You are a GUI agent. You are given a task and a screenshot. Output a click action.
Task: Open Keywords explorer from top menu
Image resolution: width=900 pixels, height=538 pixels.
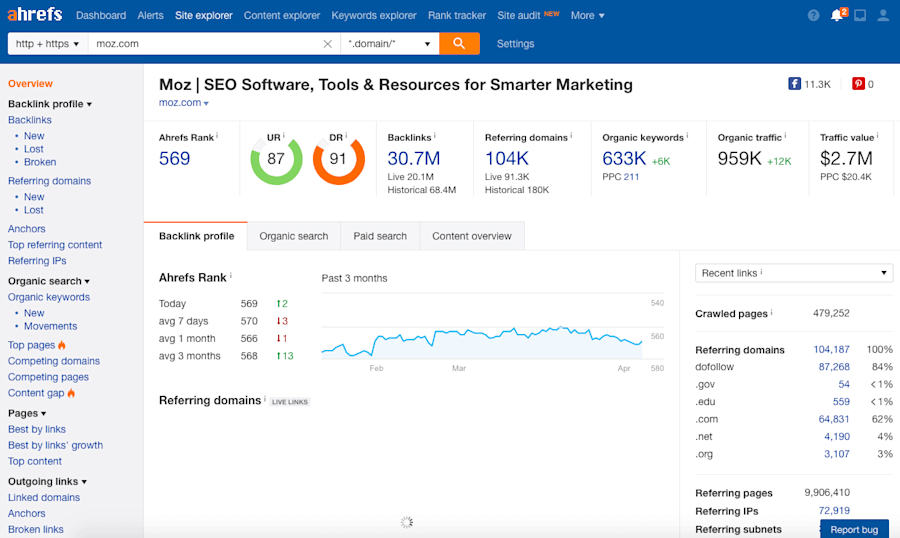click(x=373, y=16)
